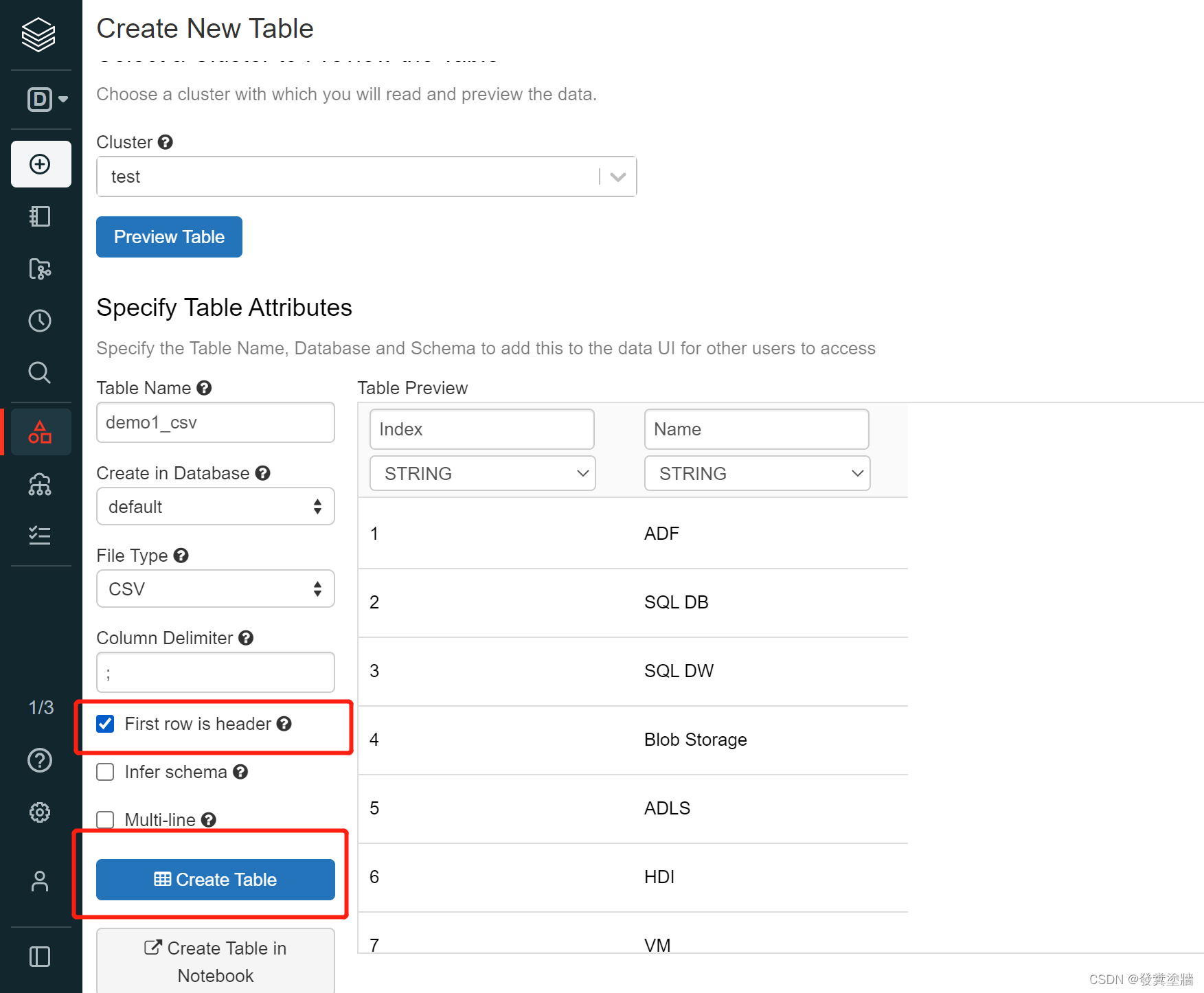Screen dimensions: 1204x993
Task: Open the Settings gear icon in sidebar
Action: click(40, 812)
